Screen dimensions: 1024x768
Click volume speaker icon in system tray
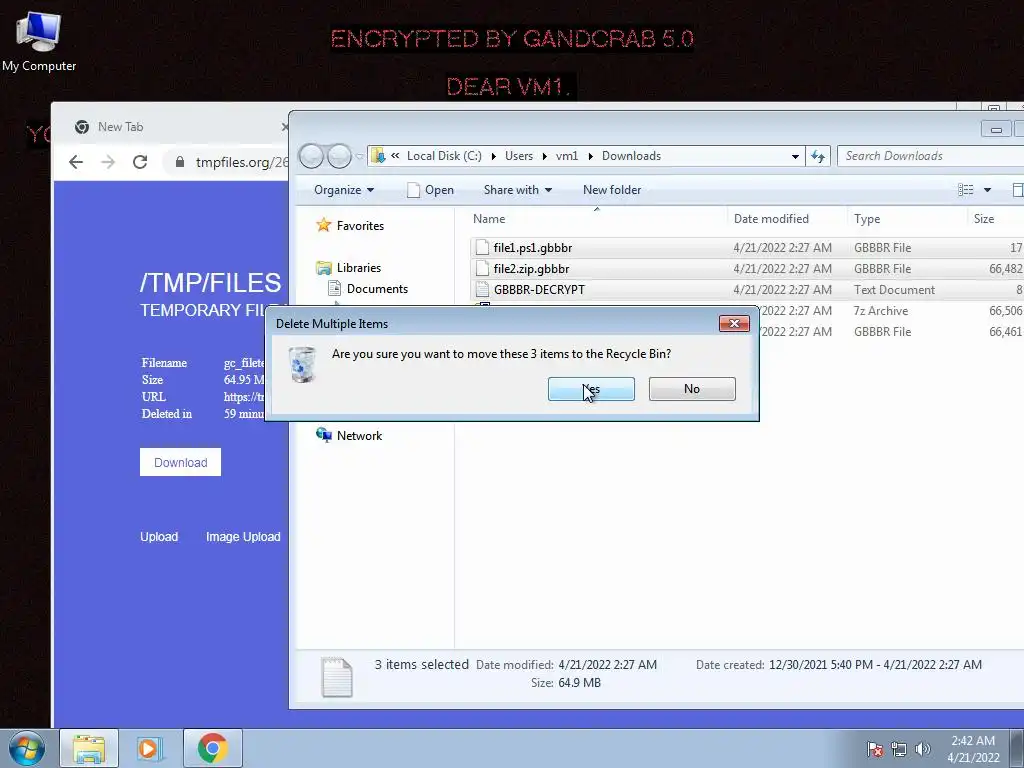pyautogui.click(x=923, y=749)
